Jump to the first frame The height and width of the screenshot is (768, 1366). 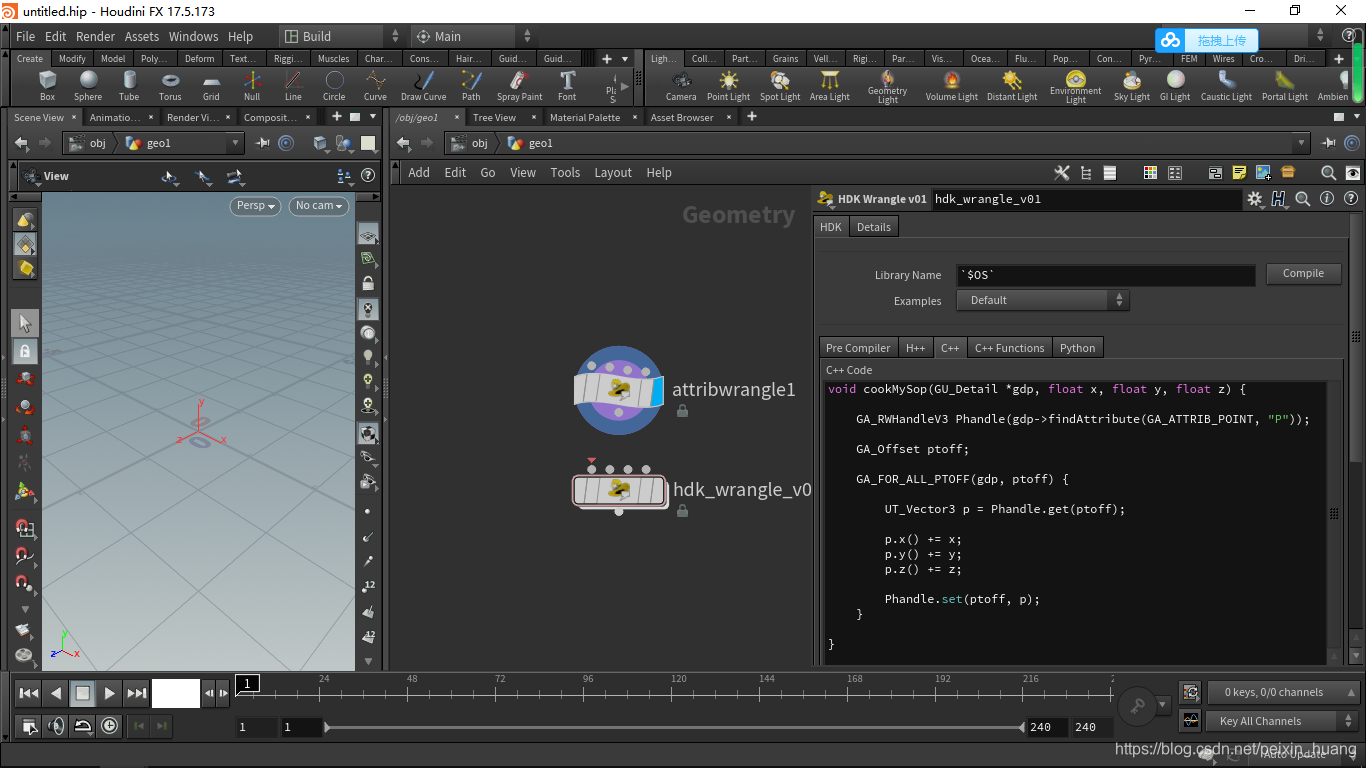pos(29,693)
